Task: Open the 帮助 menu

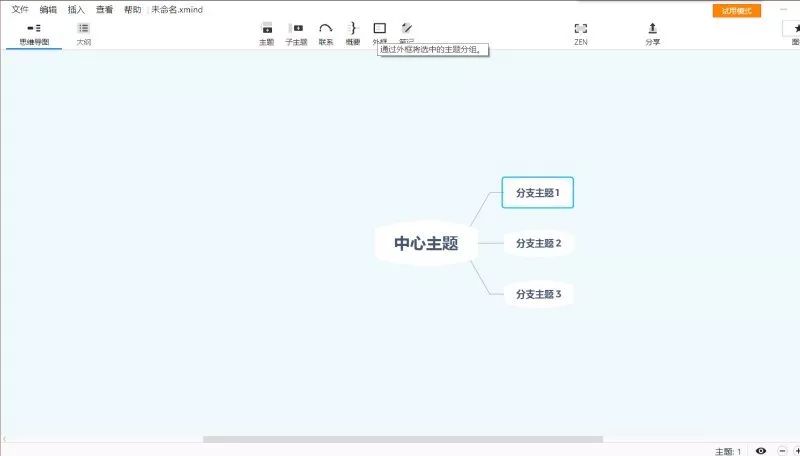Action: [x=133, y=10]
